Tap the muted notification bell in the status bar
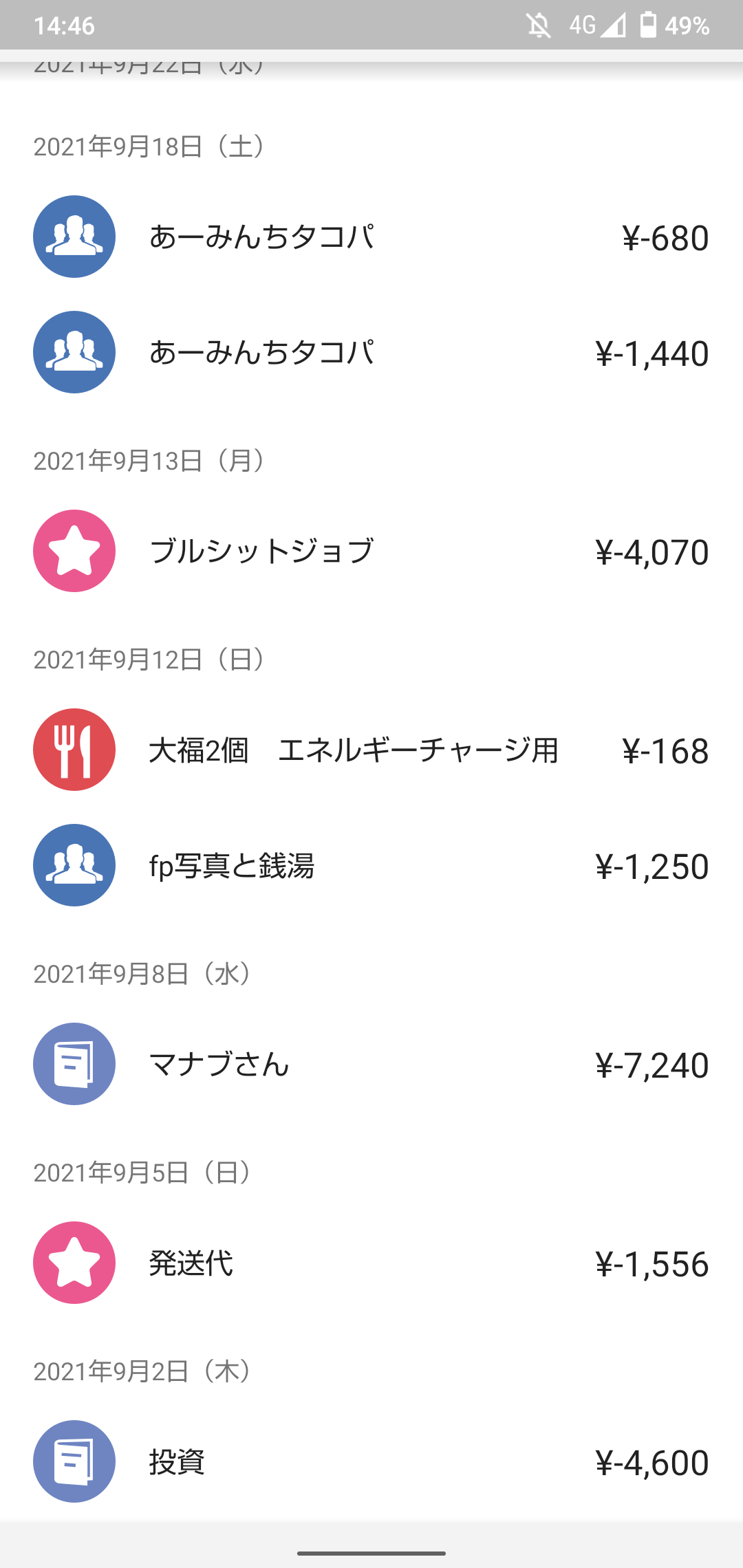 (539, 26)
